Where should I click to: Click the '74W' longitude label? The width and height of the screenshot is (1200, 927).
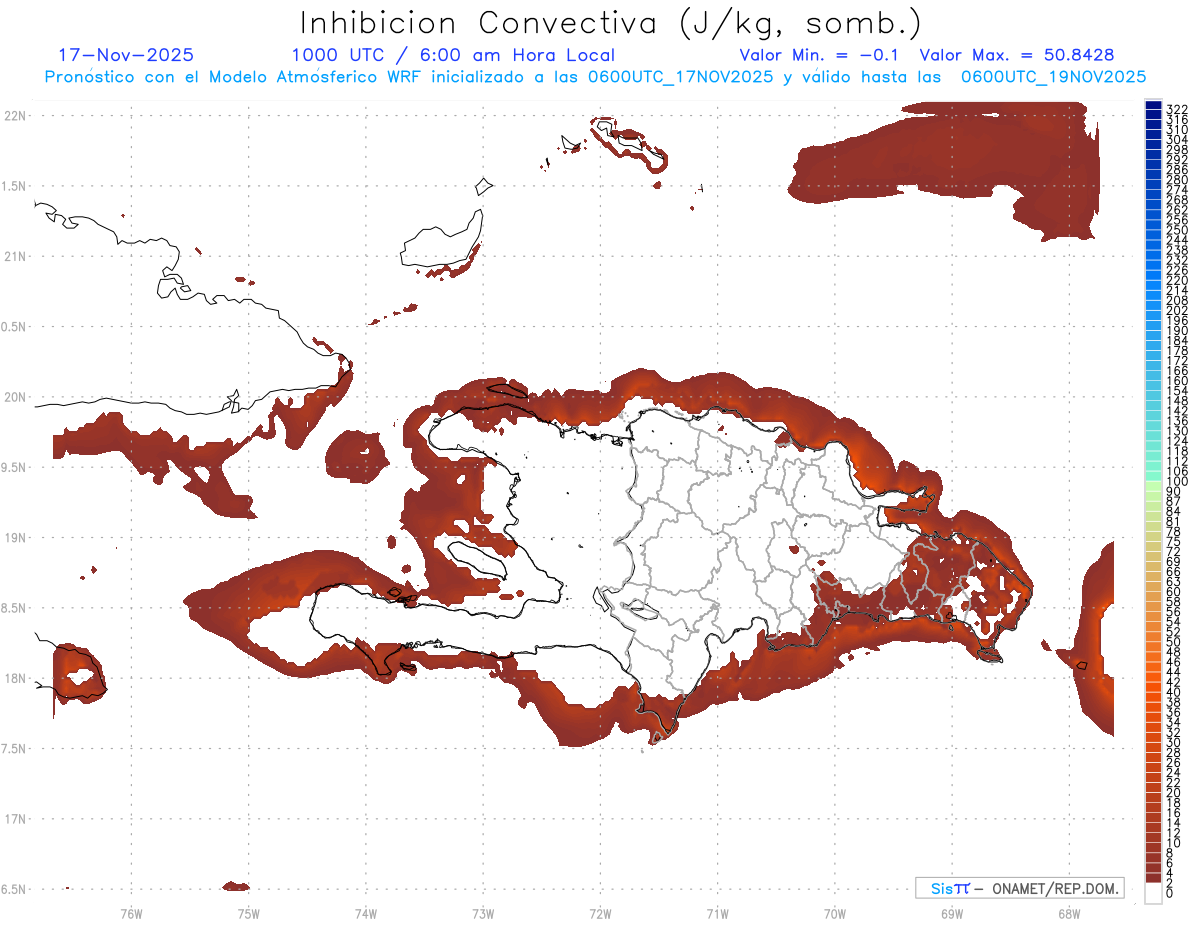point(366,914)
